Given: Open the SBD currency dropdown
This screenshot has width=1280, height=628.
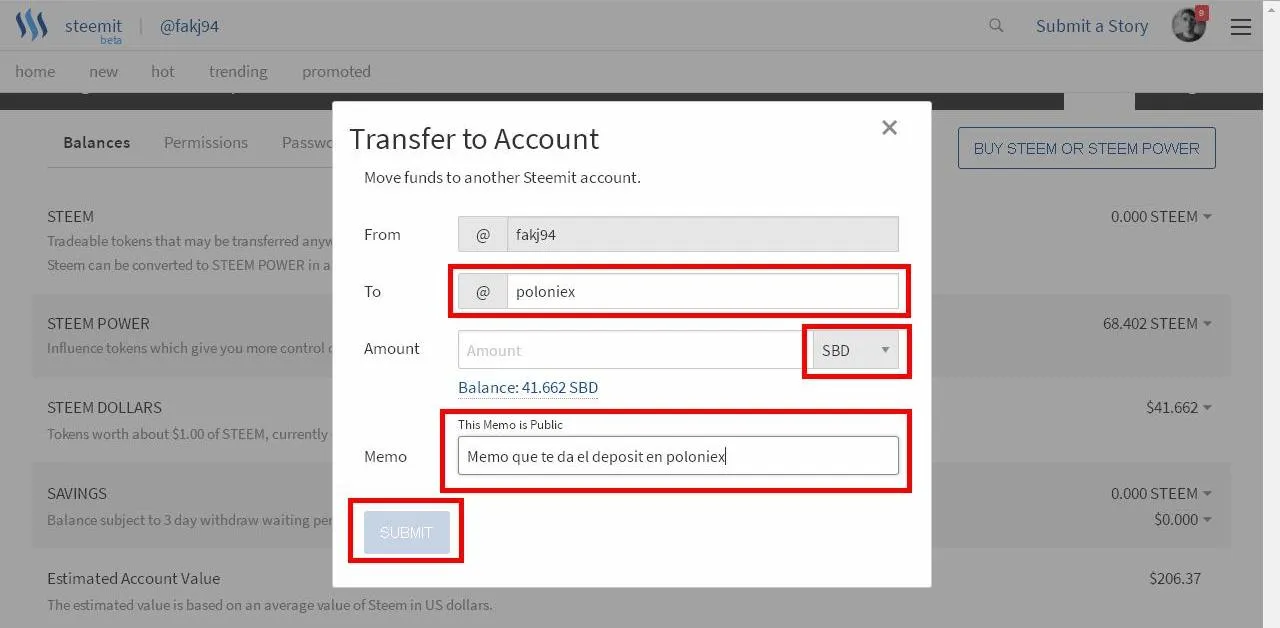Looking at the screenshot, I should 855,350.
